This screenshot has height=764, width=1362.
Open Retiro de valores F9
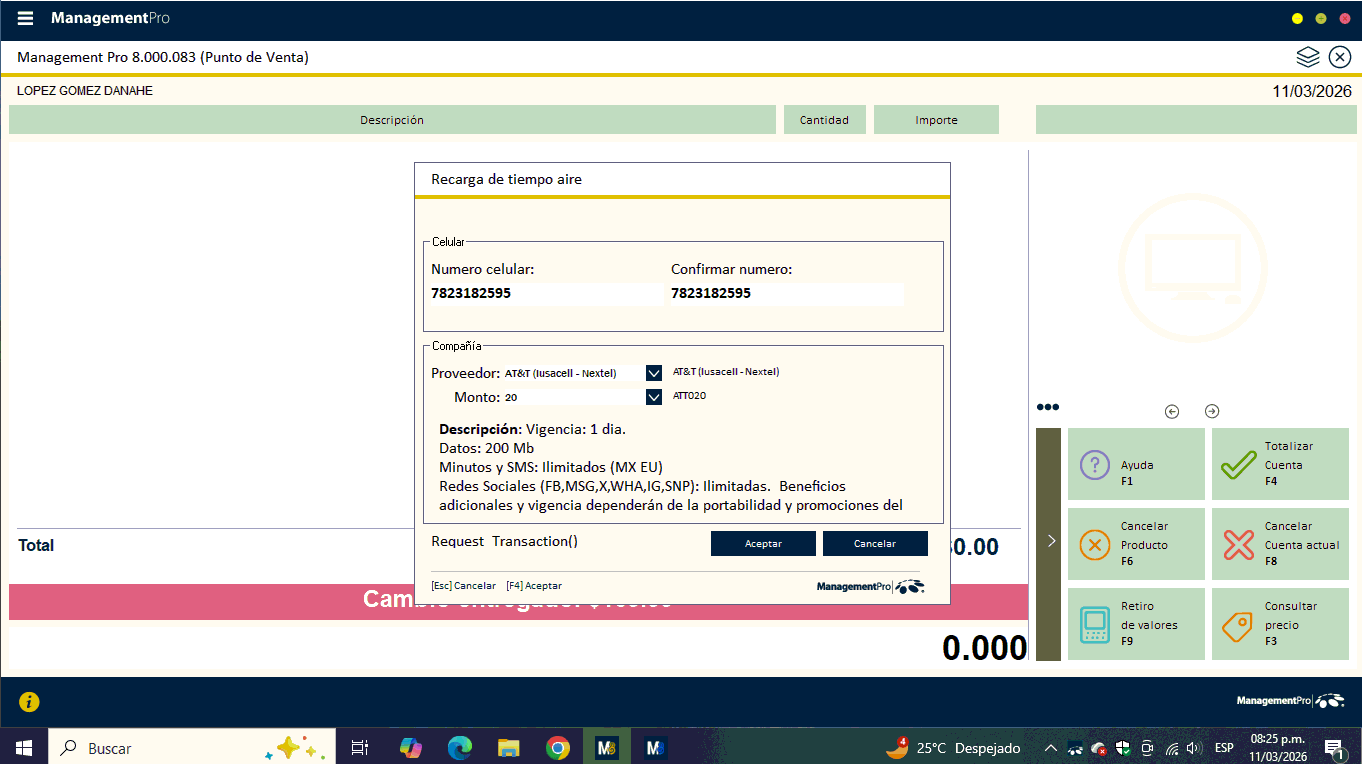(1136, 624)
